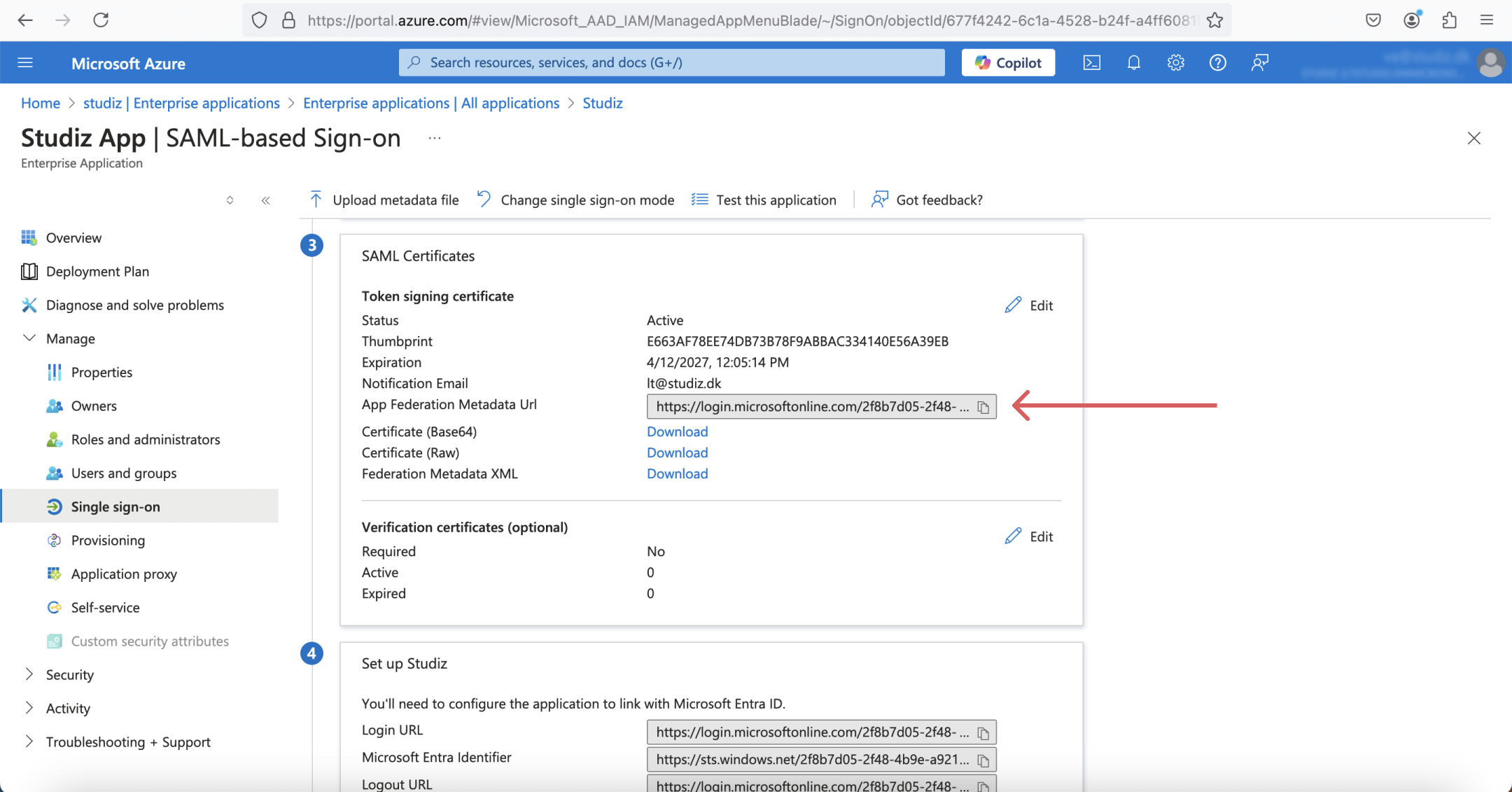Click Got feedback? in the command bar

(x=927, y=200)
